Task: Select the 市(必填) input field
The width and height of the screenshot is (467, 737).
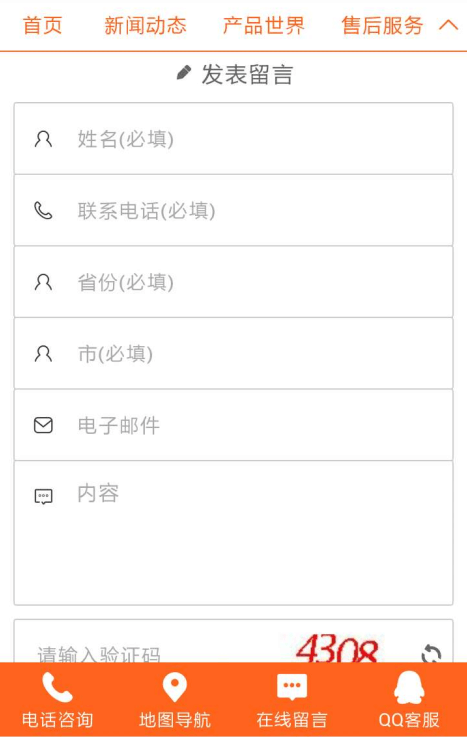Action: click(x=234, y=353)
